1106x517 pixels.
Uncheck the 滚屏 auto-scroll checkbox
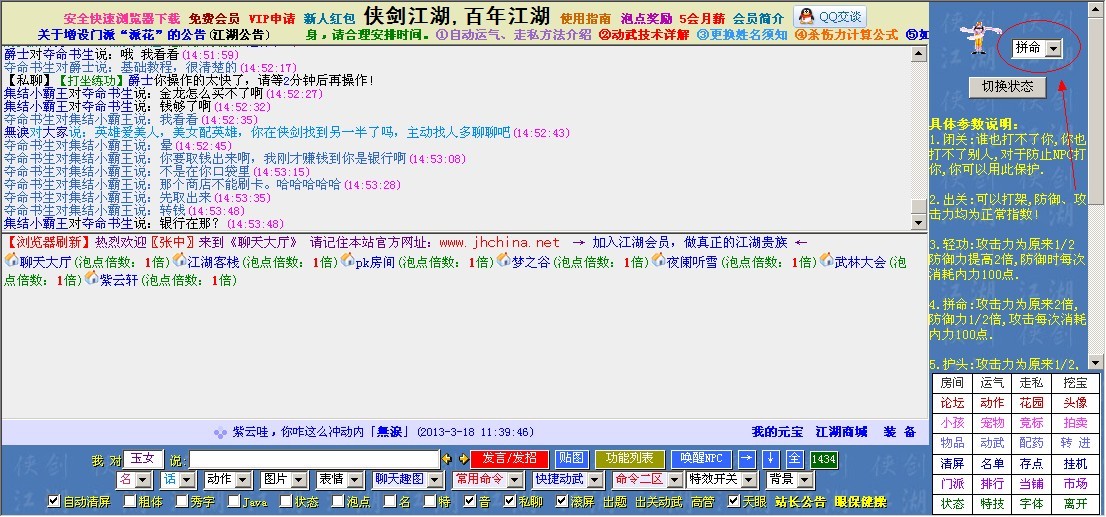[561, 501]
